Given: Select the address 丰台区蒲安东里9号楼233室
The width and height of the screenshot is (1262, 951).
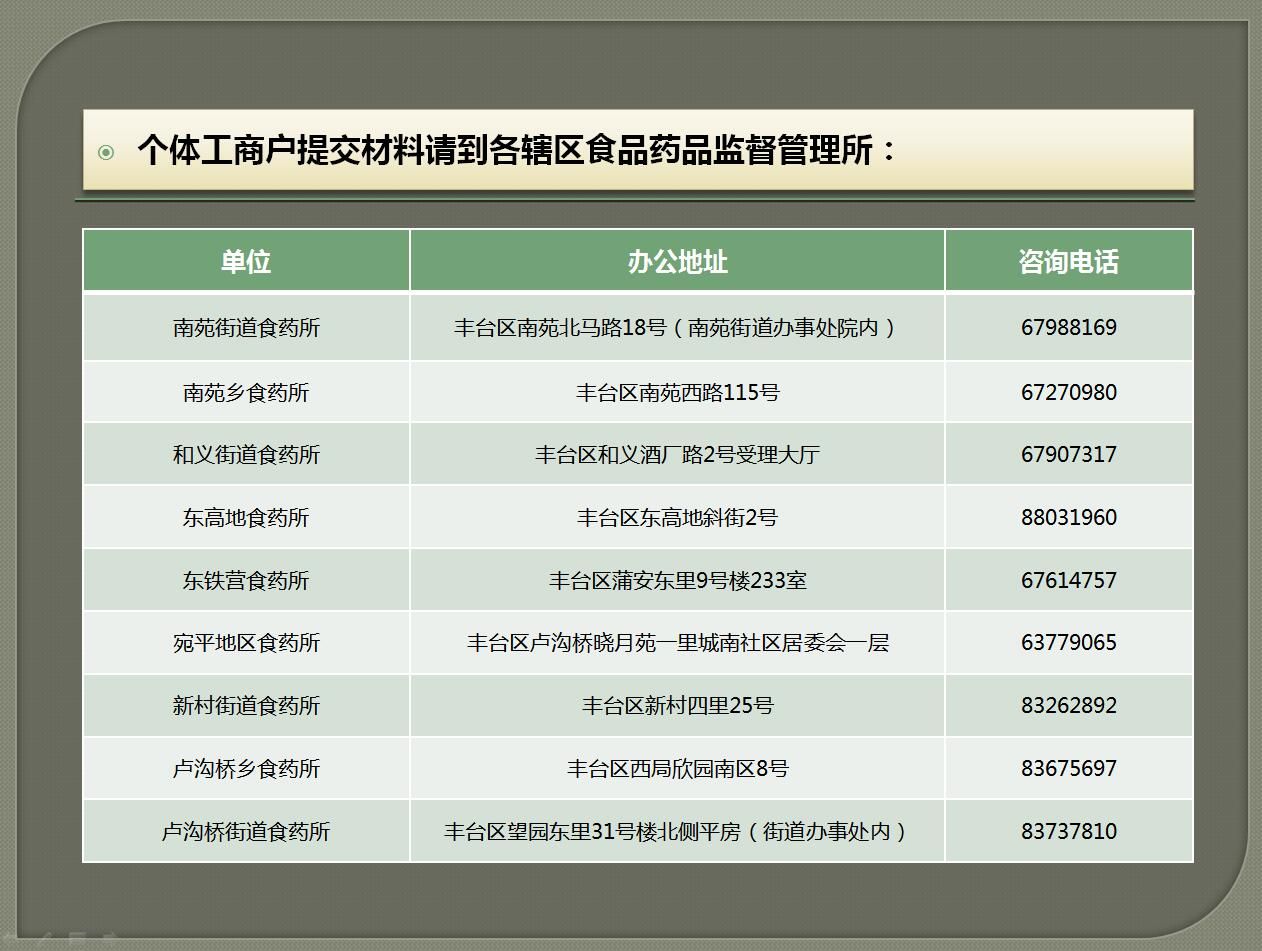Looking at the screenshot, I should pyautogui.click(x=677, y=580).
